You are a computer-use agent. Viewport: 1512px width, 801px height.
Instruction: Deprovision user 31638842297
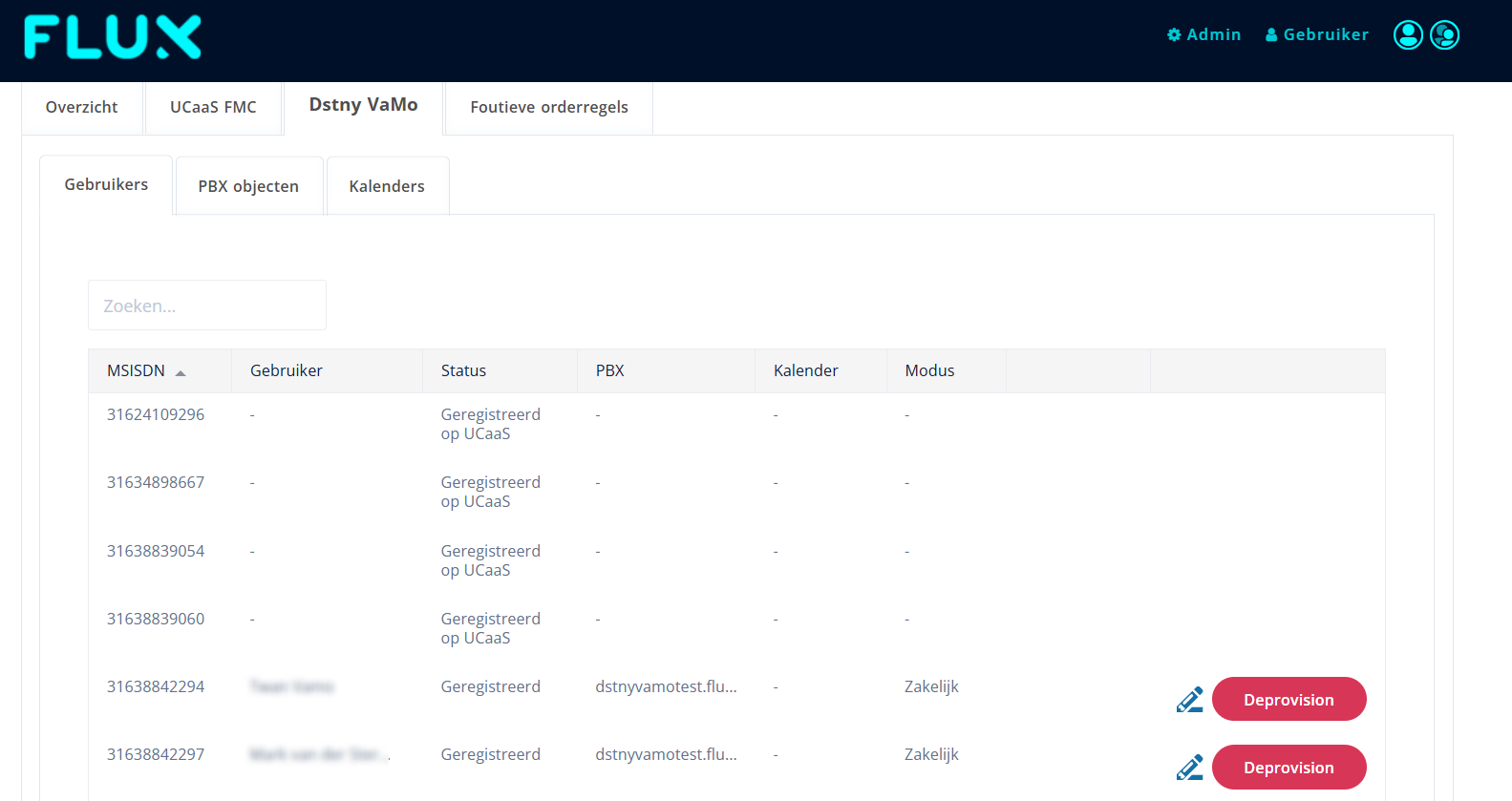(x=1288, y=768)
